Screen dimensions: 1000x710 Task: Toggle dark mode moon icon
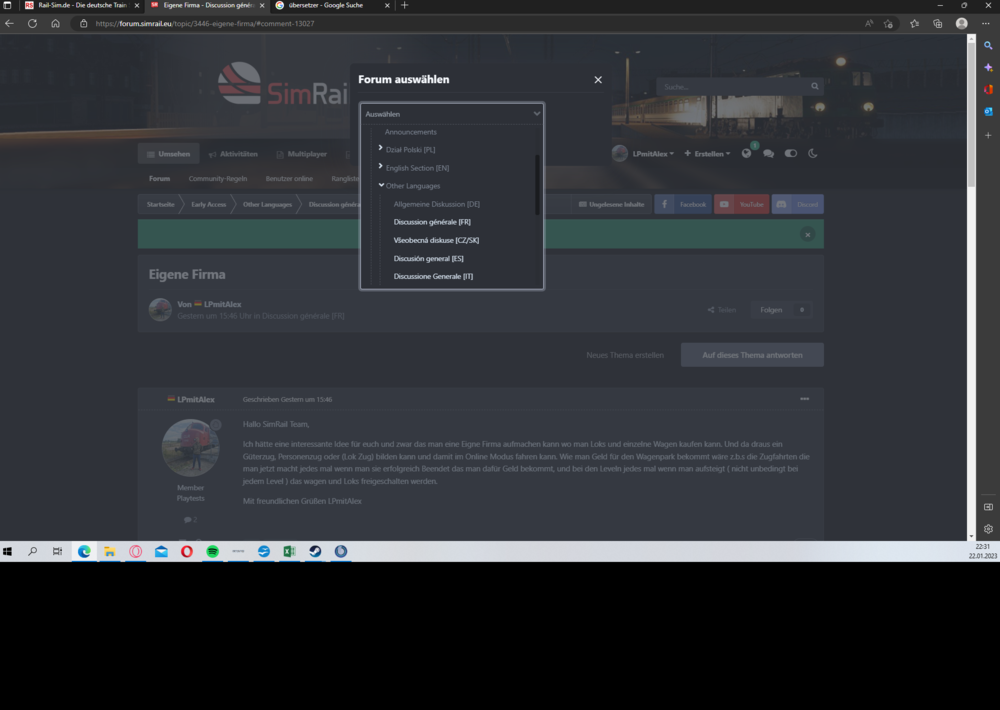point(812,154)
